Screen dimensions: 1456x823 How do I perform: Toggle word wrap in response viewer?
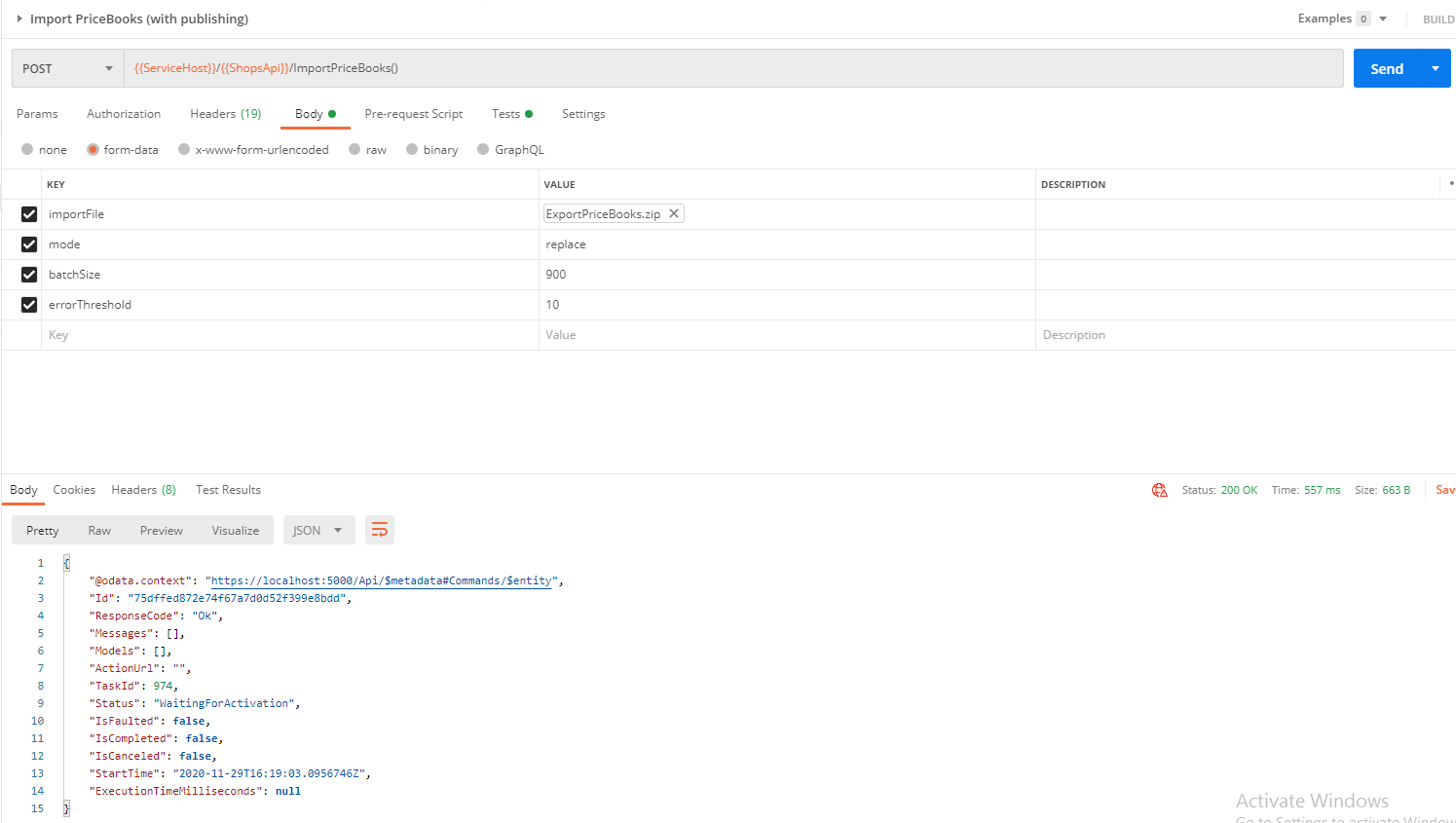[380, 530]
